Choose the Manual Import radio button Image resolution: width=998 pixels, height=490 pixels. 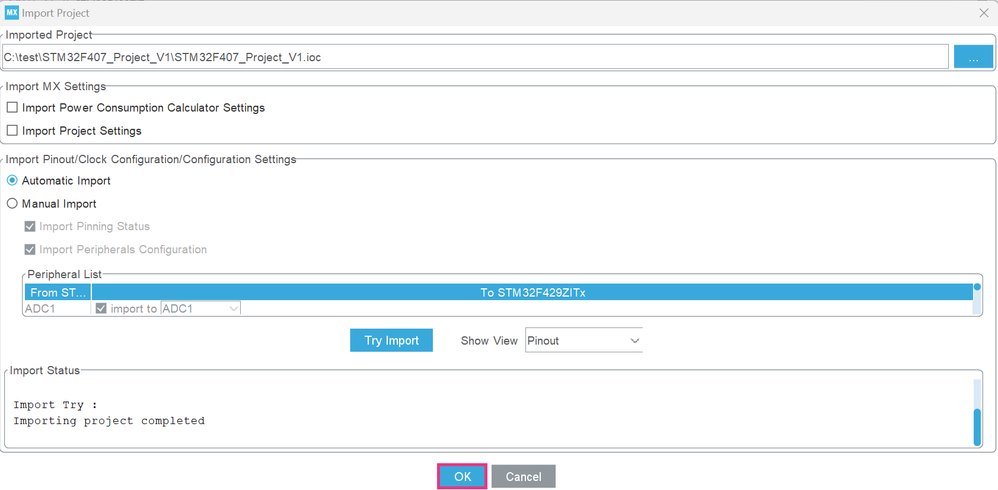point(11,204)
